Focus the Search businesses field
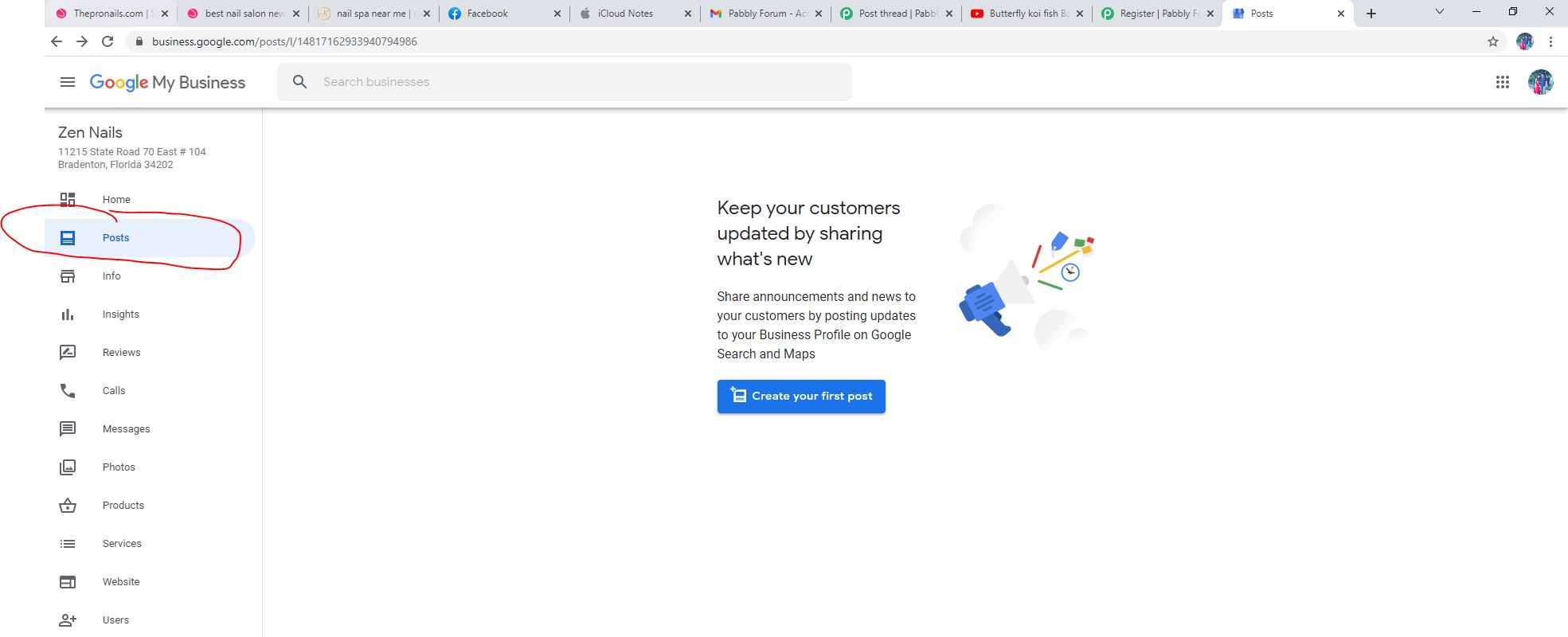Screen dimensions: 1568x637 click(x=565, y=82)
